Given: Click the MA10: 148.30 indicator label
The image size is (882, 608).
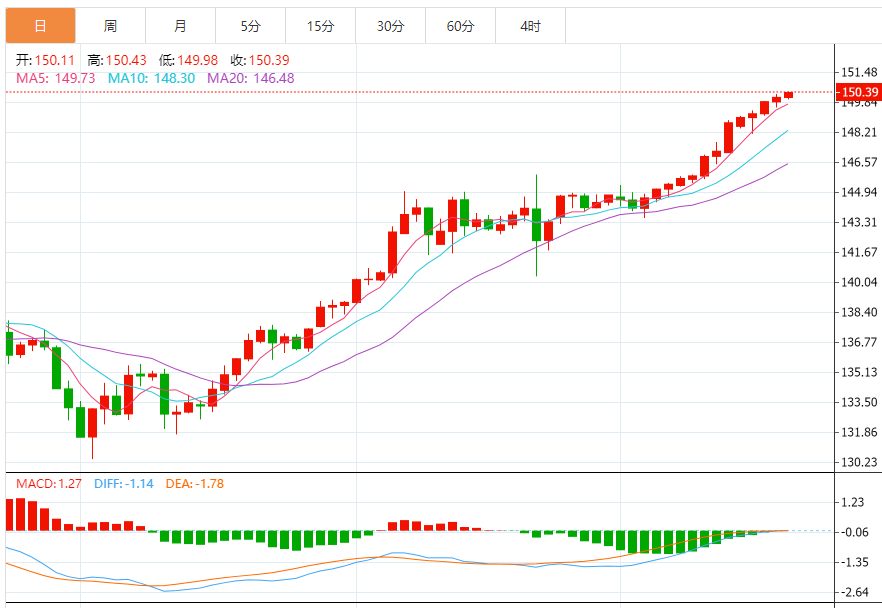Looking at the screenshot, I should (151, 78).
